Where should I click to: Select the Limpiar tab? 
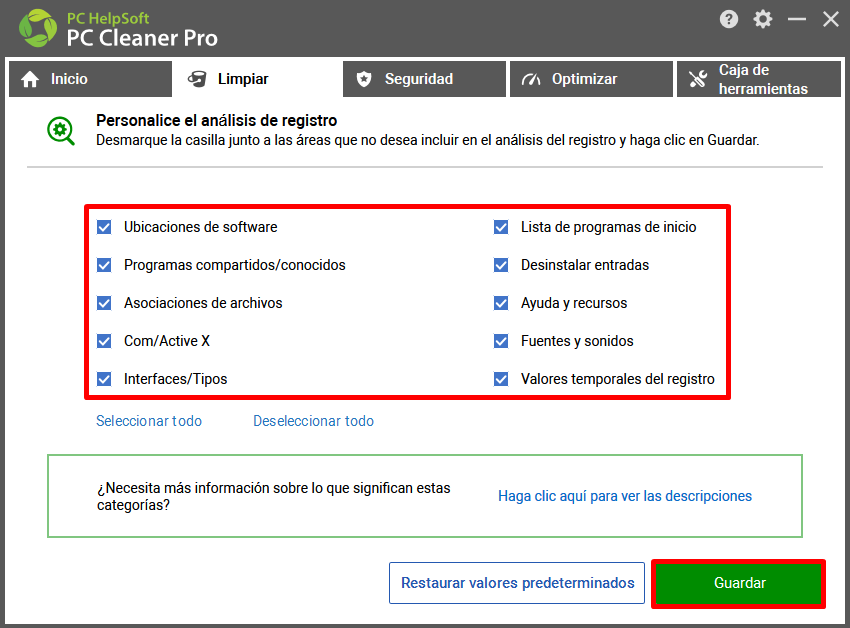click(257, 79)
